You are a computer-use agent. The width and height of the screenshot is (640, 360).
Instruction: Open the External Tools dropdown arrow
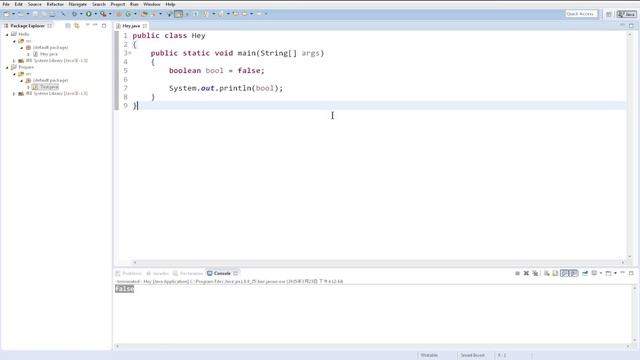(110, 14)
